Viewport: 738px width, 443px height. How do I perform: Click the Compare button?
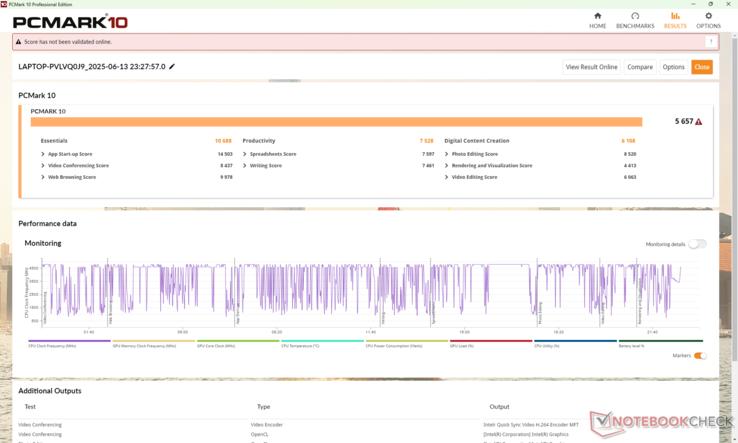click(x=640, y=67)
